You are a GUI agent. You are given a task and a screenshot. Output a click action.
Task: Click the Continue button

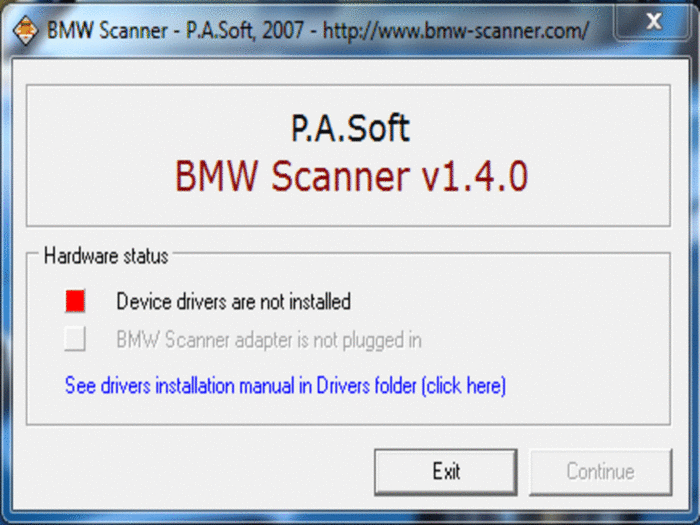(600, 472)
